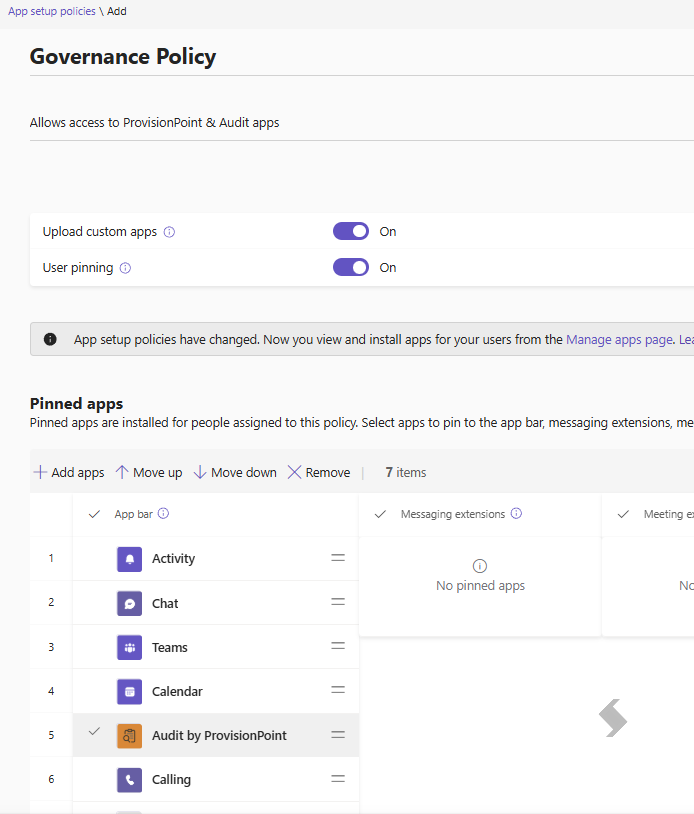
Task: Click the info icon in the policy change banner
Action: (x=50, y=340)
